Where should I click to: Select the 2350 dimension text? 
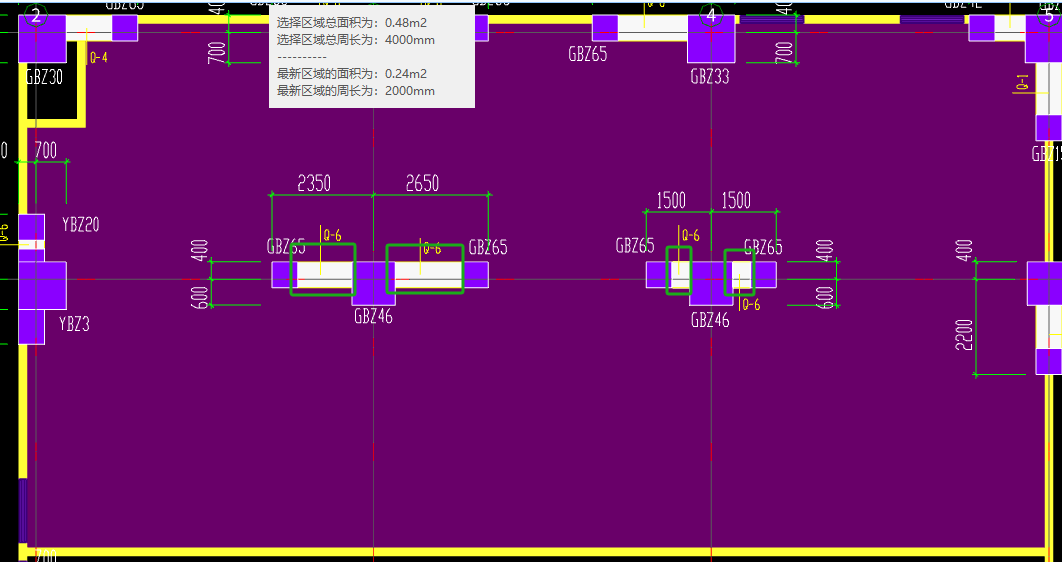tap(314, 183)
